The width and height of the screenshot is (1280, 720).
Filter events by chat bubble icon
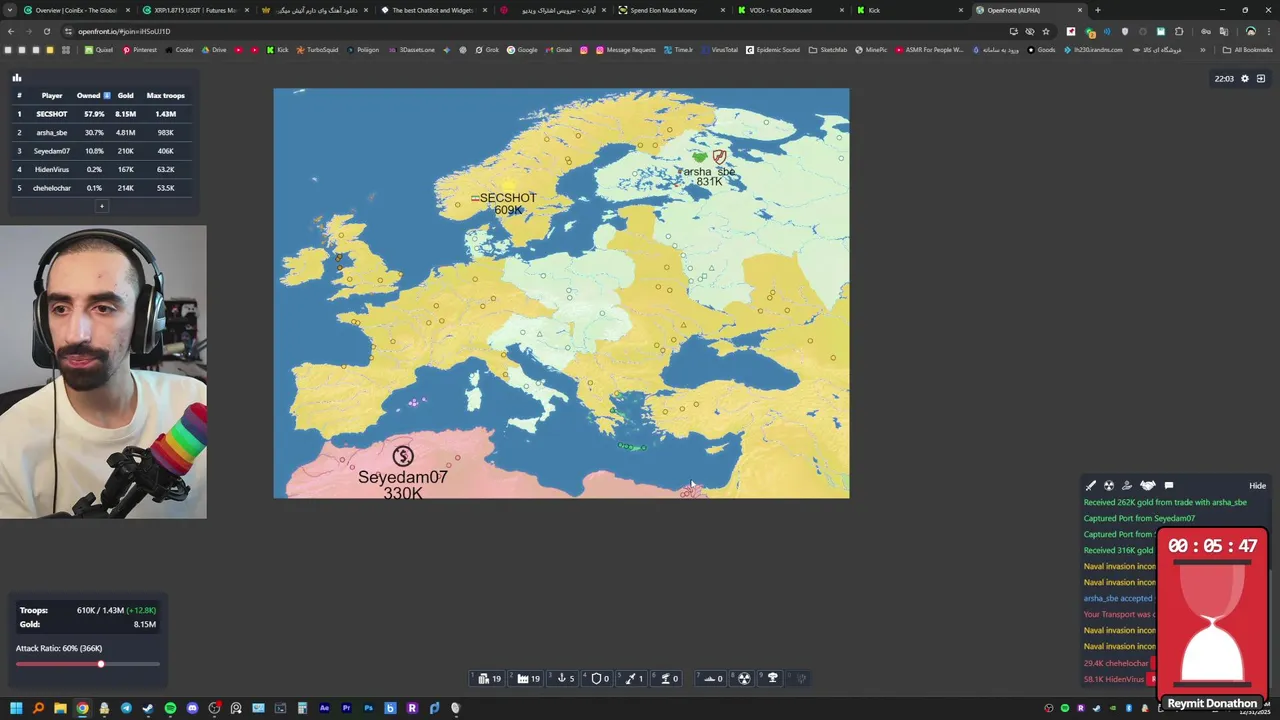[1169, 485]
